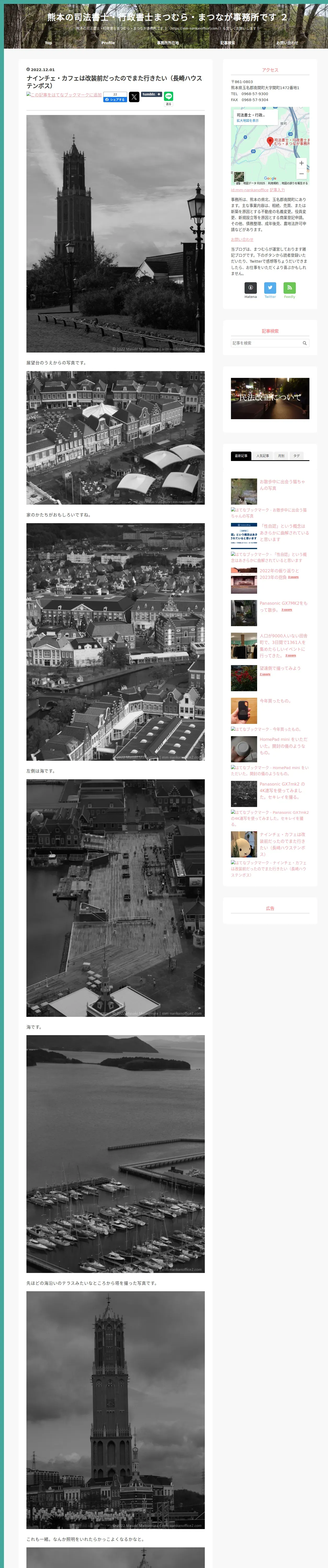Switch the map to satellite view thumbnail
Image resolution: width=328 pixels, height=1568 pixels.
(239, 177)
